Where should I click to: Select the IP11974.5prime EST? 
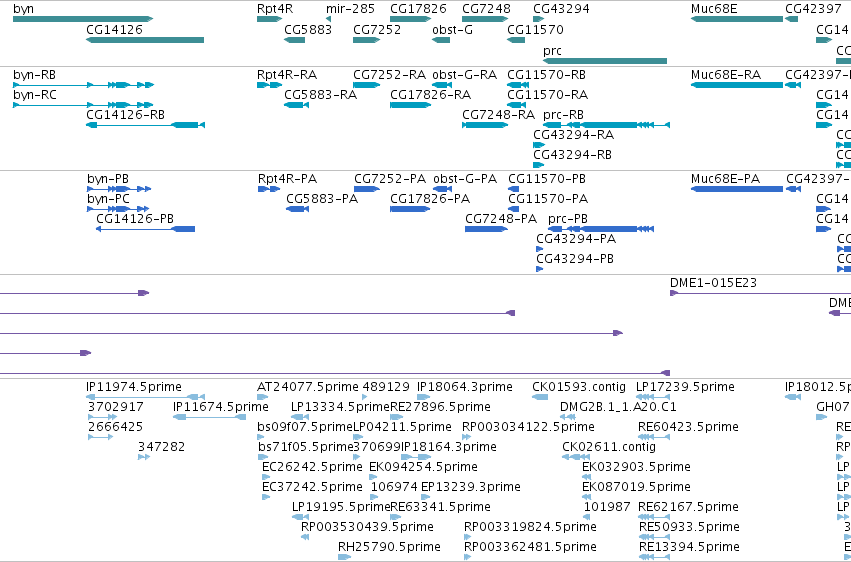click(x=145, y=397)
